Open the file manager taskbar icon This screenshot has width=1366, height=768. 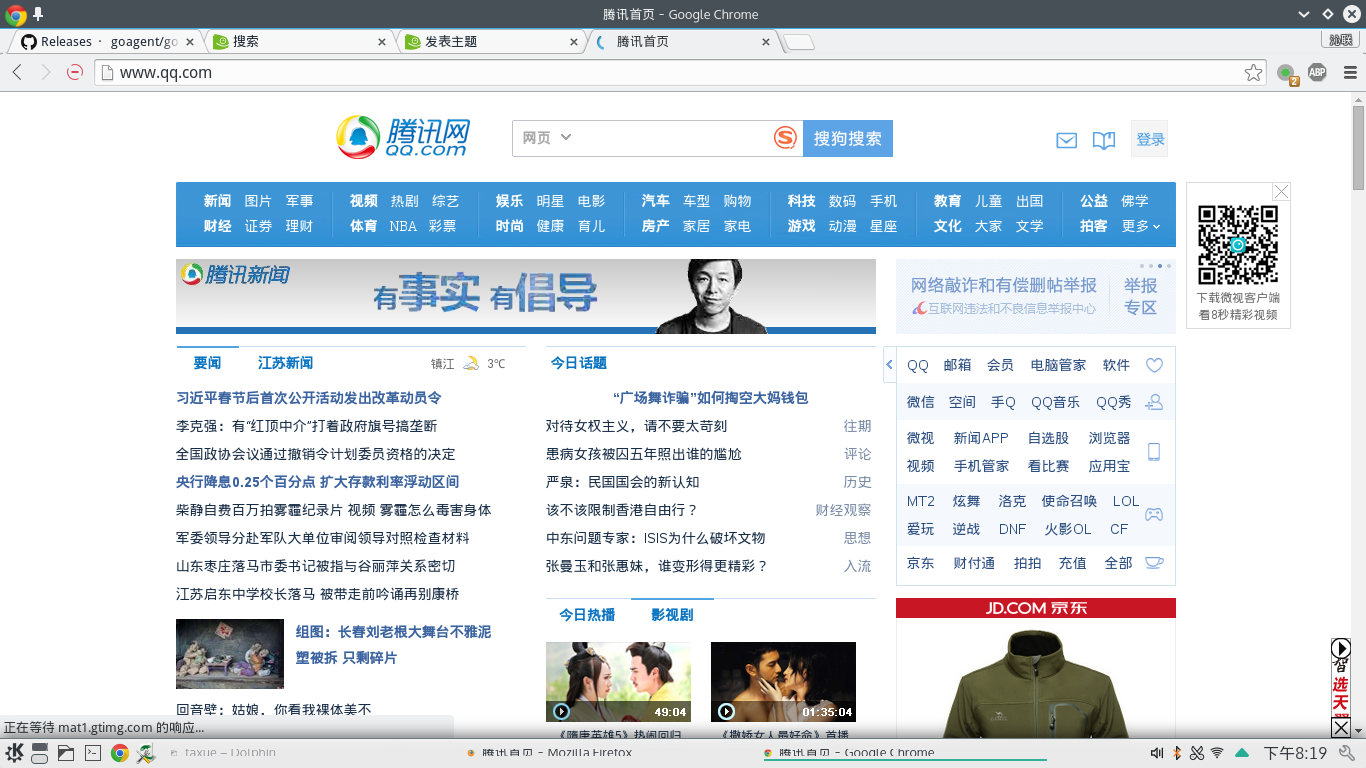pyautogui.click(x=66, y=753)
